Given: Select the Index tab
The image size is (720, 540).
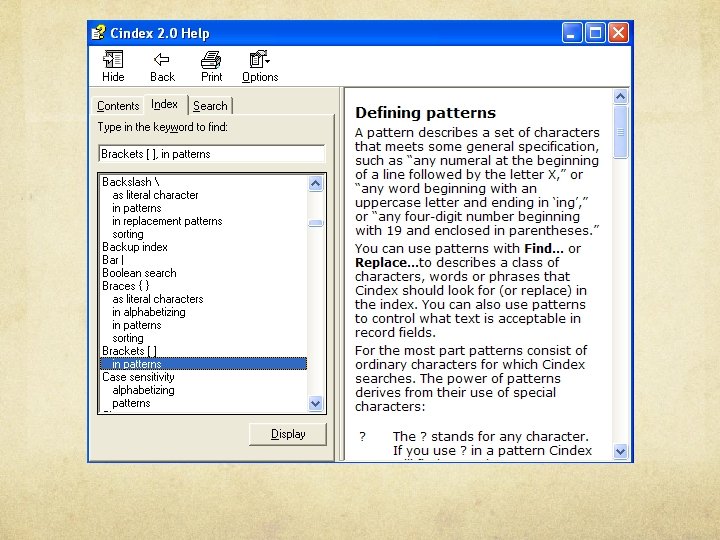Looking at the screenshot, I should [164, 104].
